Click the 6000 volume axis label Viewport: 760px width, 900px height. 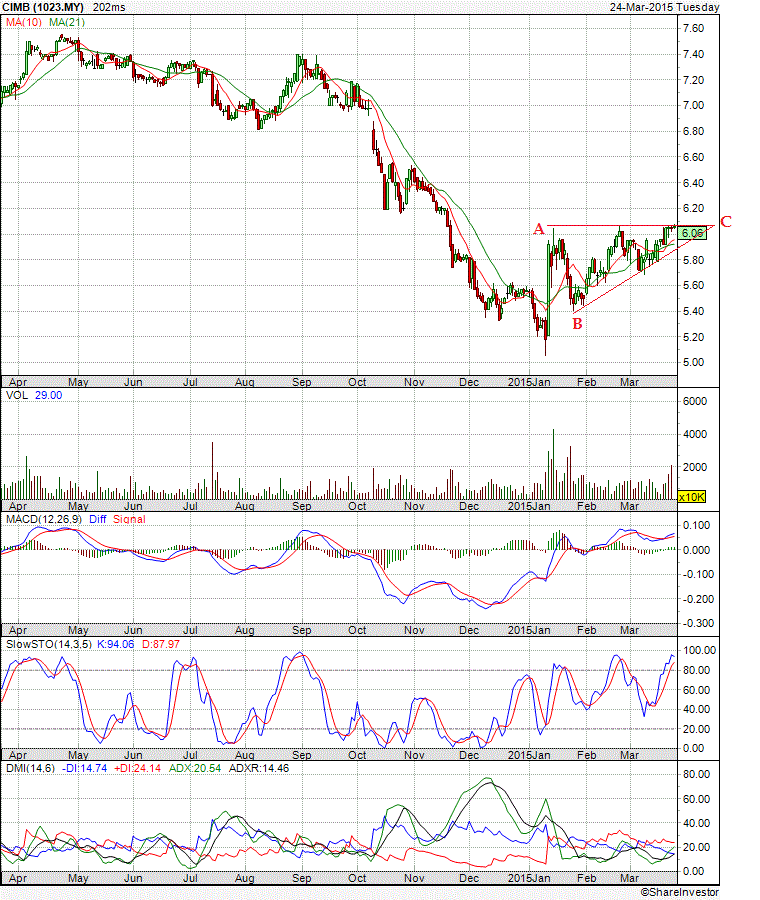(x=695, y=401)
